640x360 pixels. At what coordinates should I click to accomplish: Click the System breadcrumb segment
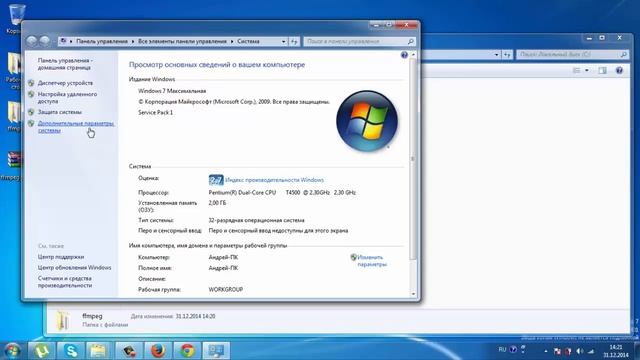(x=248, y=41)
